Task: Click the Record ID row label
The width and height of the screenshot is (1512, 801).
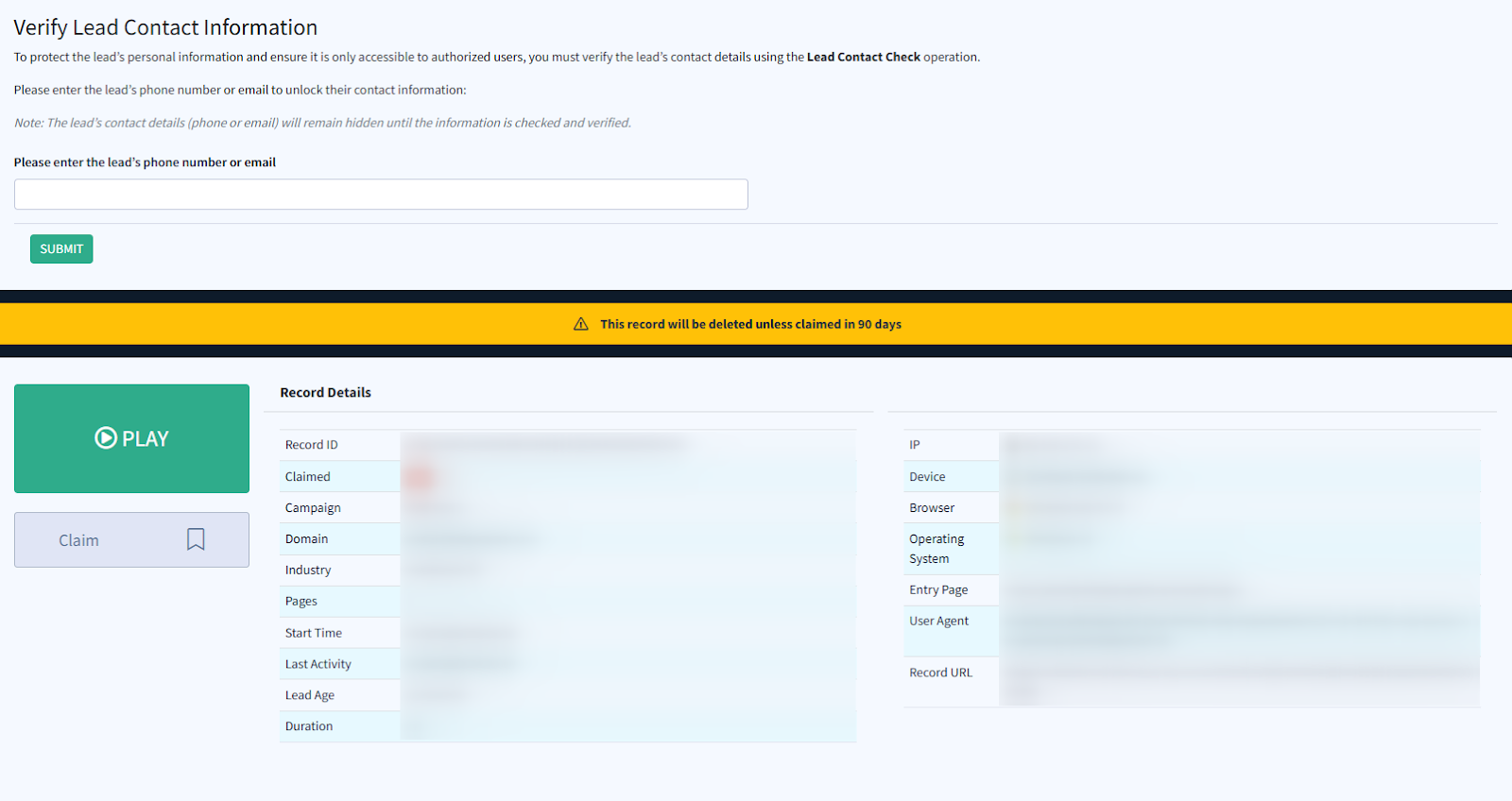Action: pyautogui.click(x=311, y=445)
